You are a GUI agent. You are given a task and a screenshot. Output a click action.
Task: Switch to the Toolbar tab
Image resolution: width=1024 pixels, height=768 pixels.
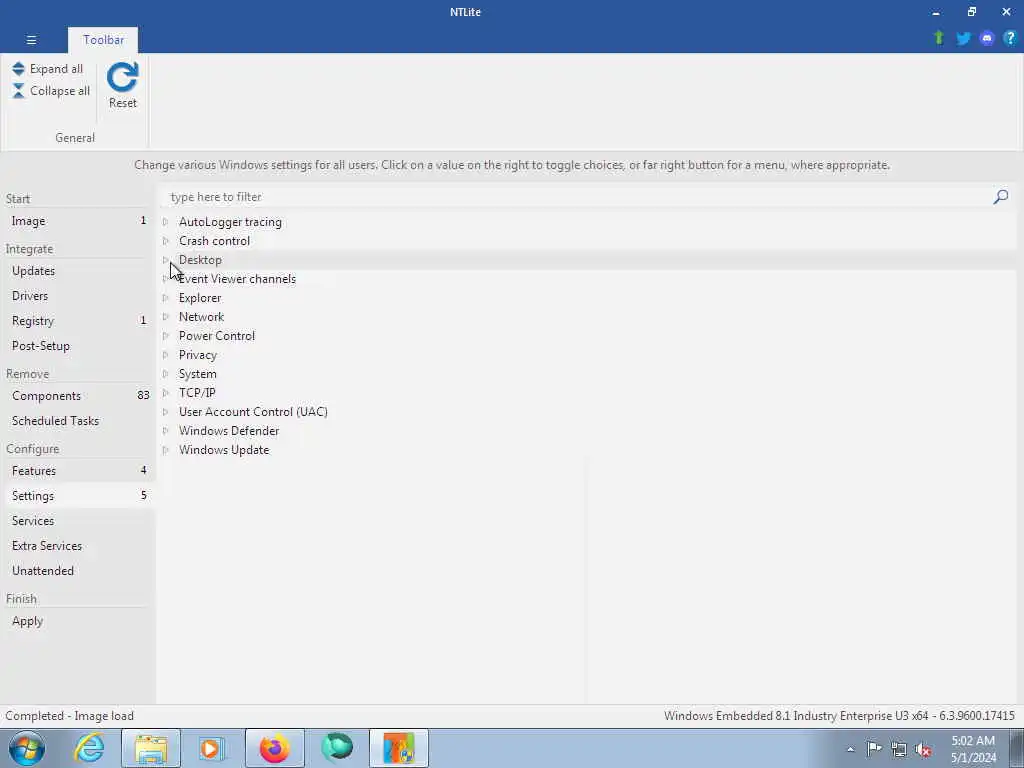coord(103,40)
